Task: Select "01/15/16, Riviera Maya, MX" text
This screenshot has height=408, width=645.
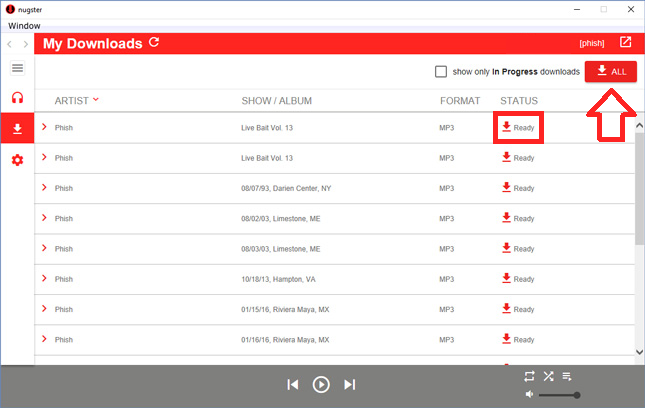Action: [x=285, y=310]
